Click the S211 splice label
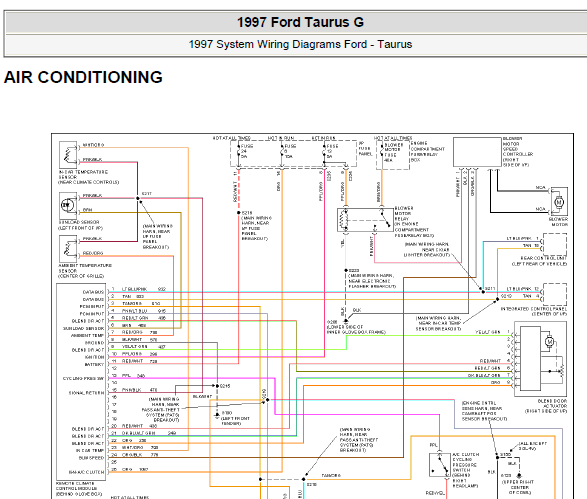The width and height of the screenshot is (587, 499). 490,289
